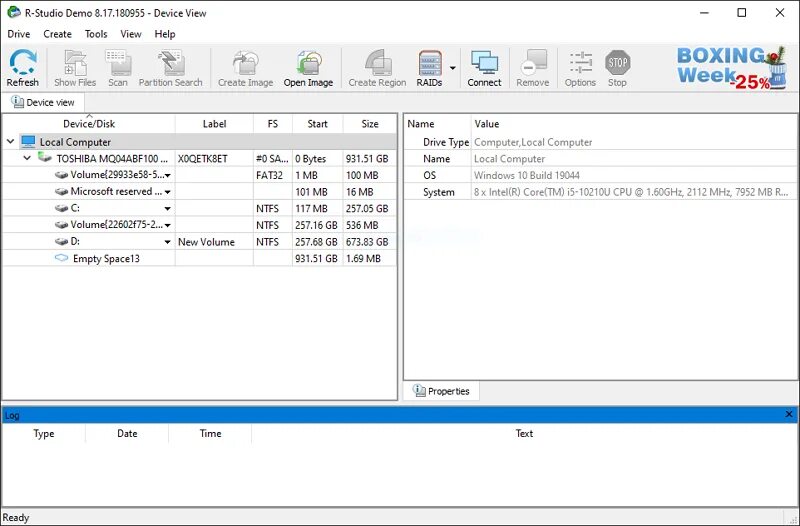Click the Microsoft reserved drive icon
800x526 pixels.
click(x=61, y=192)
